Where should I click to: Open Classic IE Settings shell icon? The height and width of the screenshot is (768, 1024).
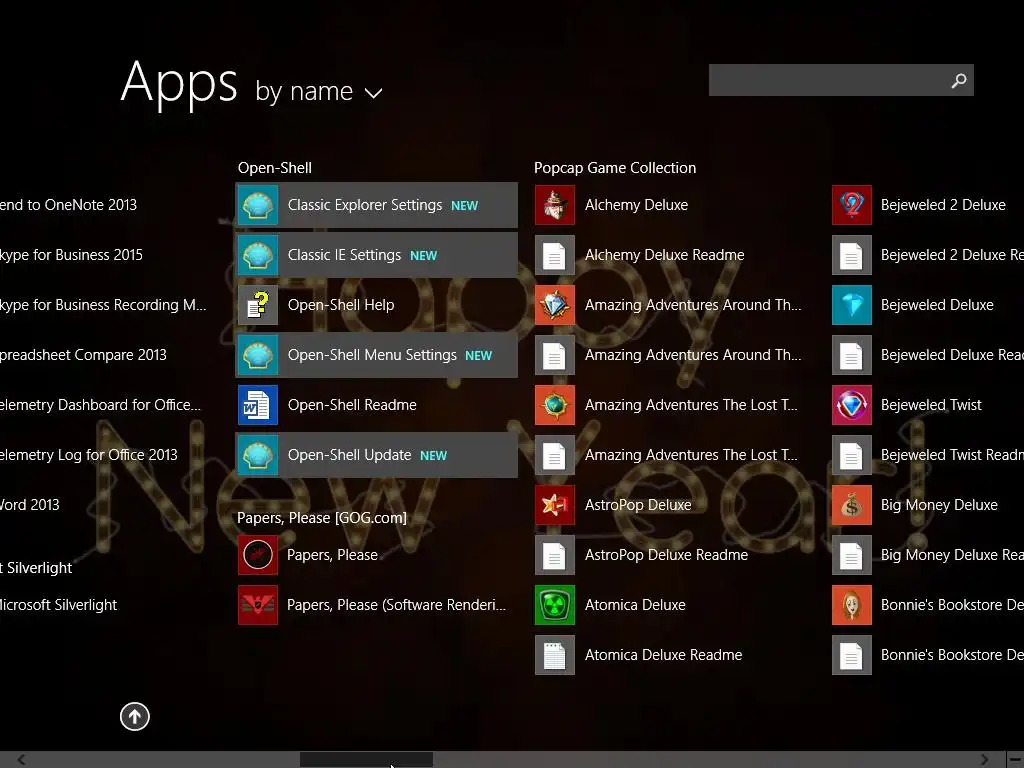(x=258, y=255)
